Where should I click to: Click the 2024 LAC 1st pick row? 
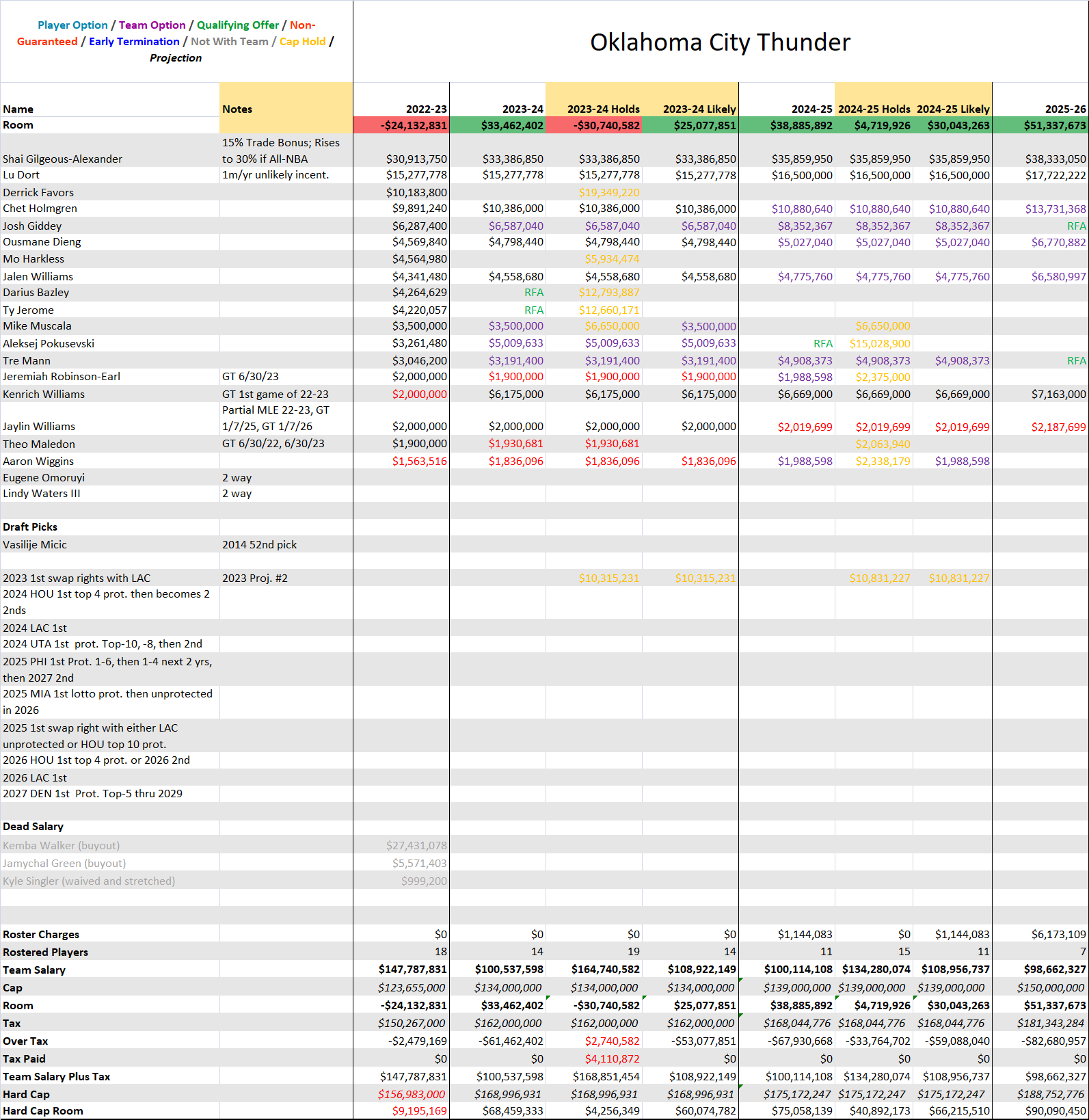[35, 628]
